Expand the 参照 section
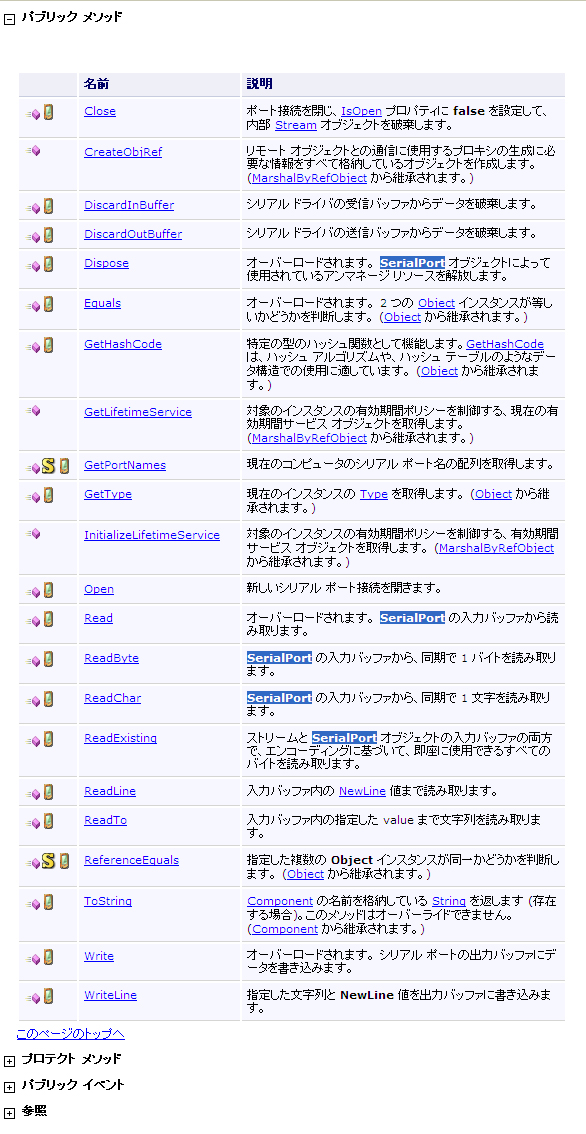The image size is (586, 1134). pos(9,1113)
